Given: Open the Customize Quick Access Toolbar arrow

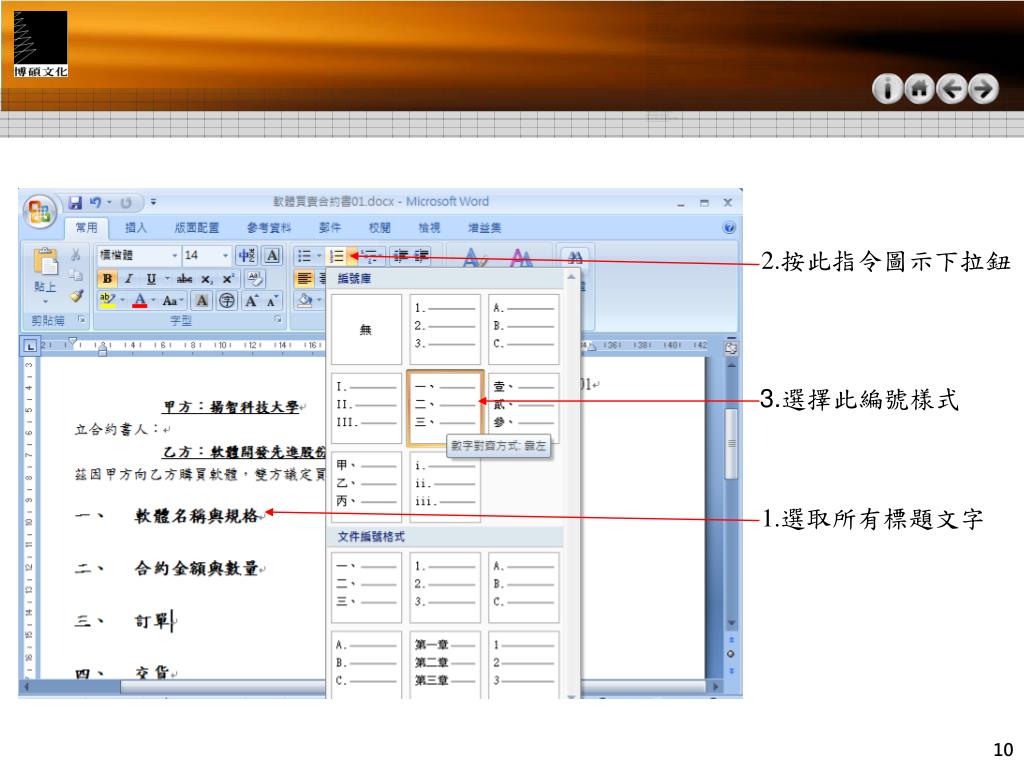Looking at the screenshot, I should [x=153, y=202].
